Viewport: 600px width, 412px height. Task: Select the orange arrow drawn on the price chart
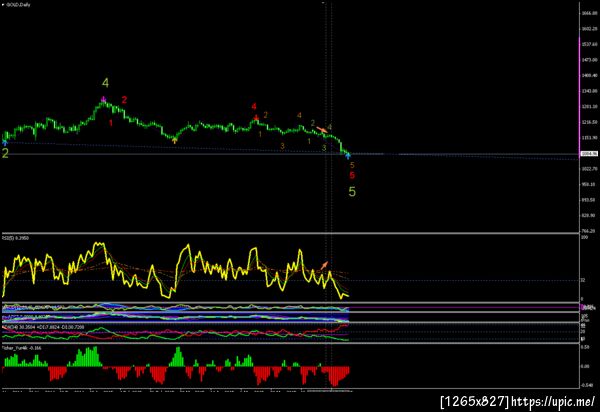[x=323, y=129]
